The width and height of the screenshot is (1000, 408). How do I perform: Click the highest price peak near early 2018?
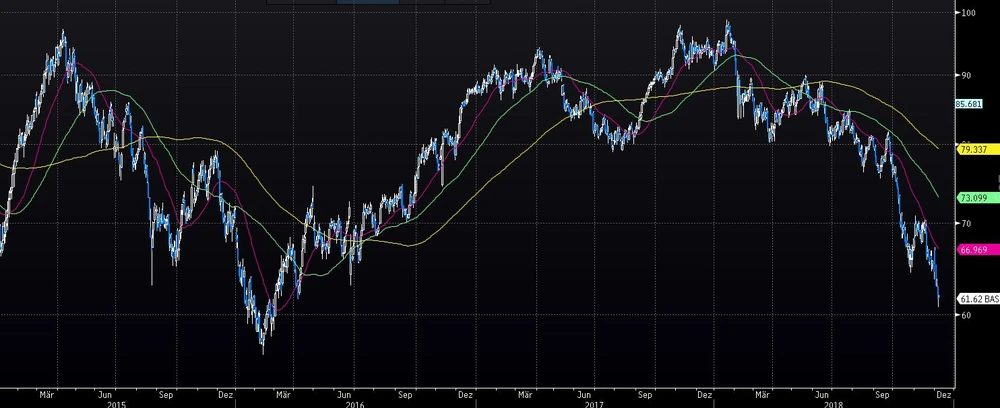727,24
